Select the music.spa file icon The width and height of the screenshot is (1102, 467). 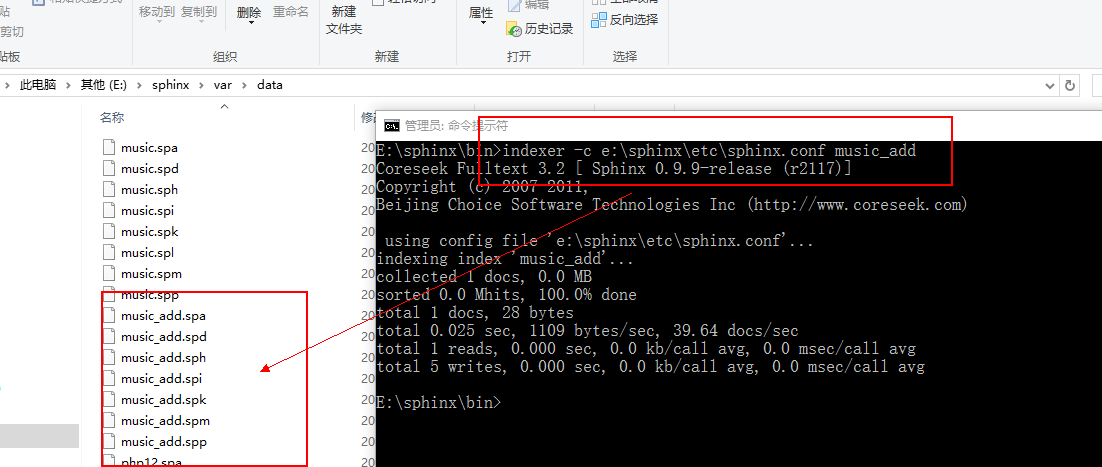pos(109,147)
